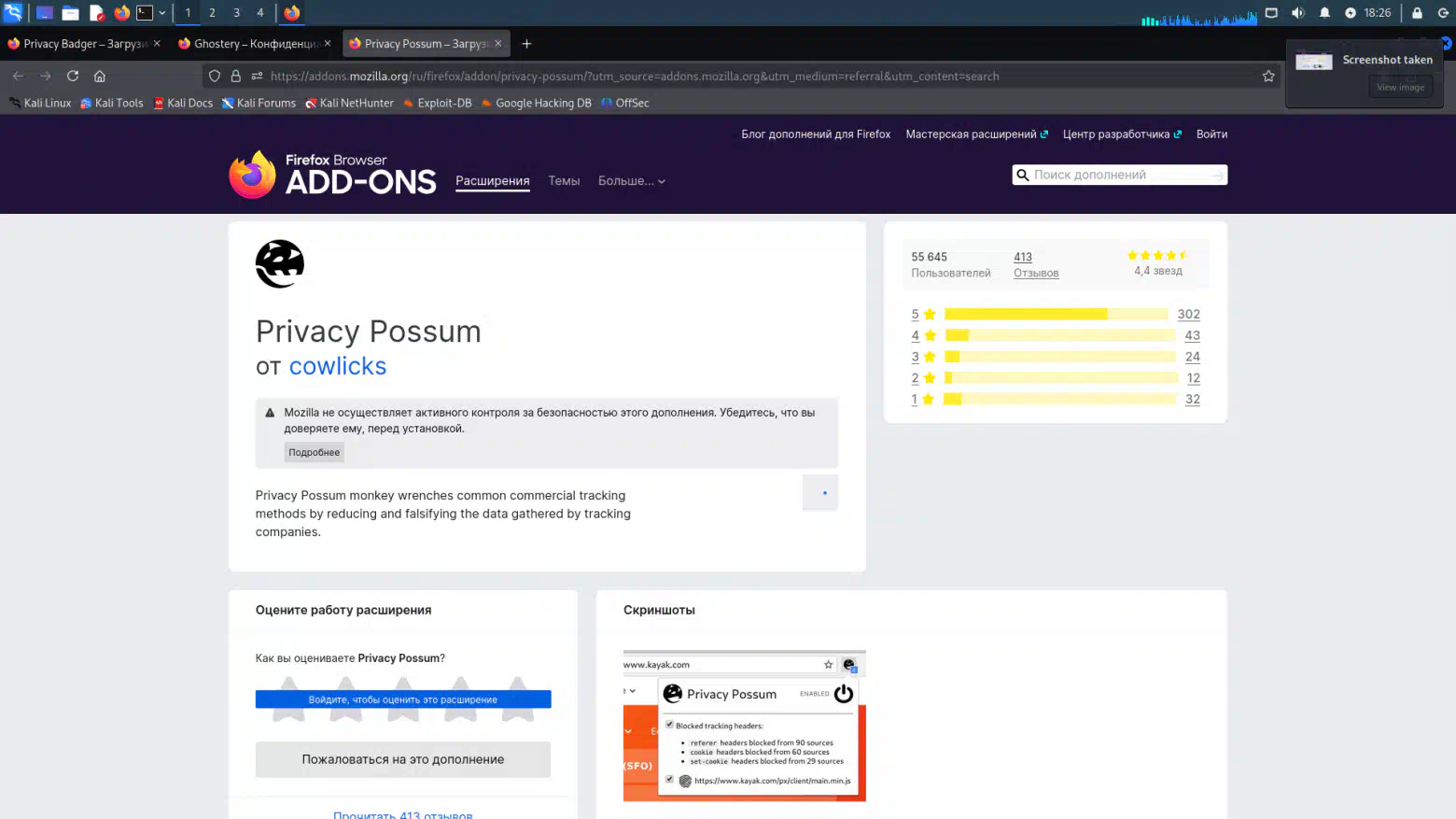The image size is (1456, 819).
Task: Click the display settings tray icon
Action: pyautogui.click(x=1271, y=13)
